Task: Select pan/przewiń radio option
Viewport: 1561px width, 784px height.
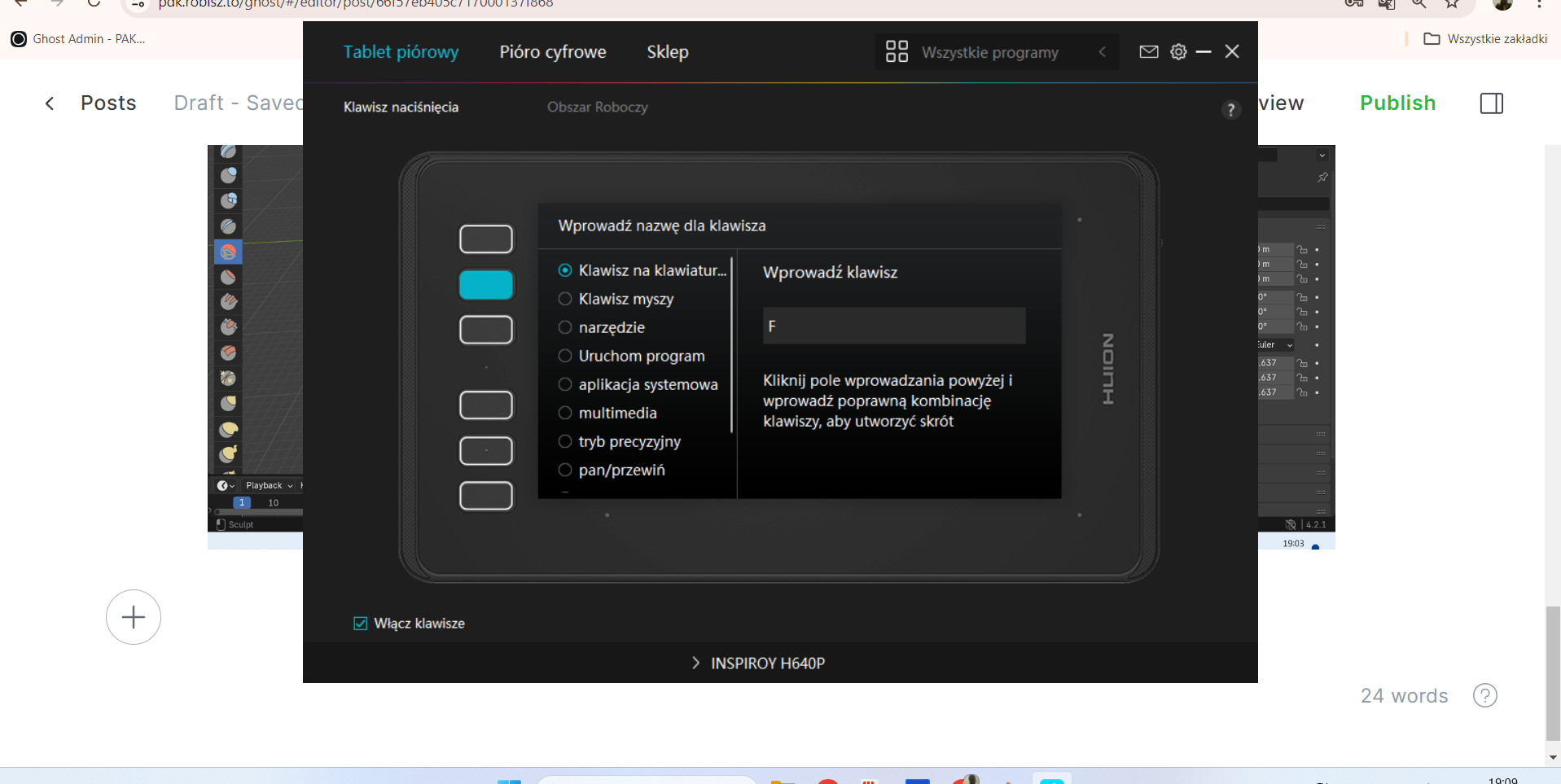Action: pyautogui.click(x=612, y=470)
